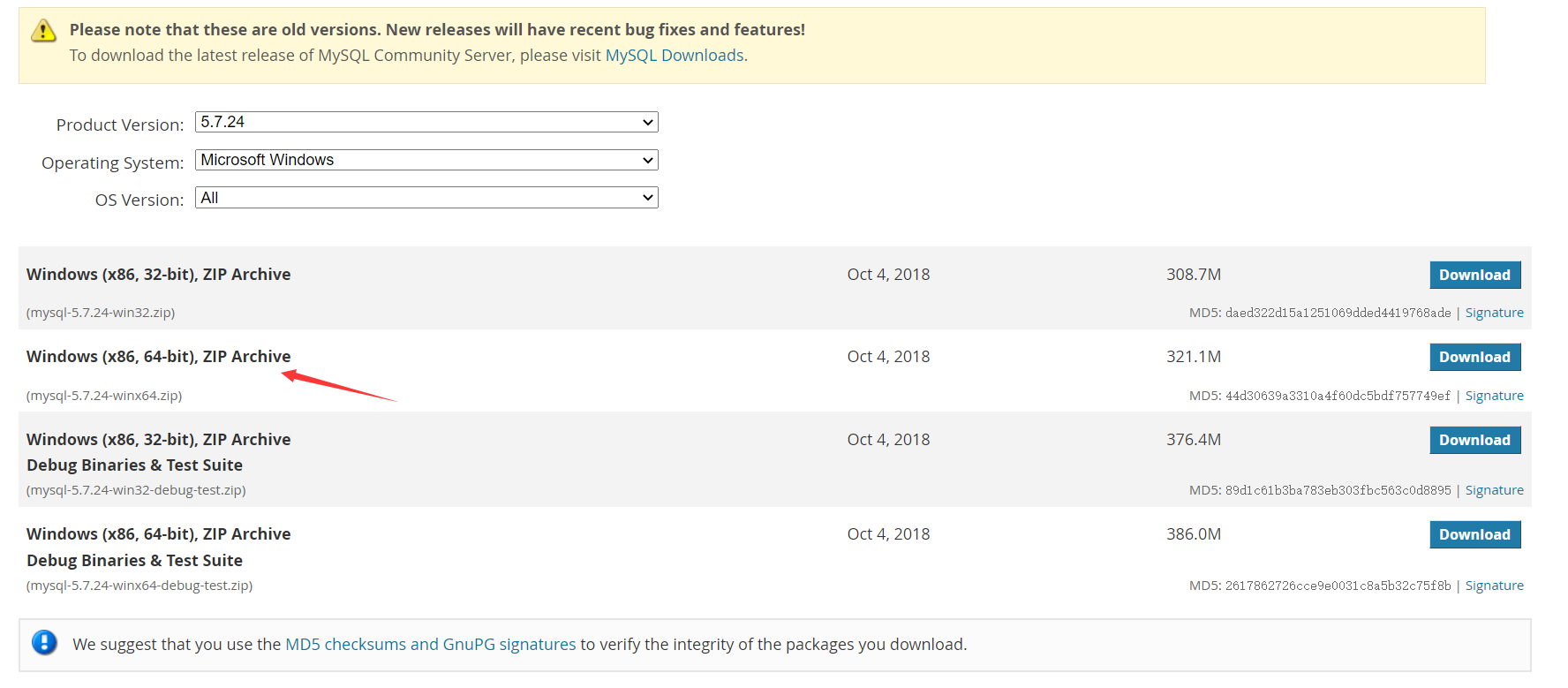Click the filename (mysql-5.7.24-winx64-debug-test.zip)

pyautogui.click(x=139, y=586)
